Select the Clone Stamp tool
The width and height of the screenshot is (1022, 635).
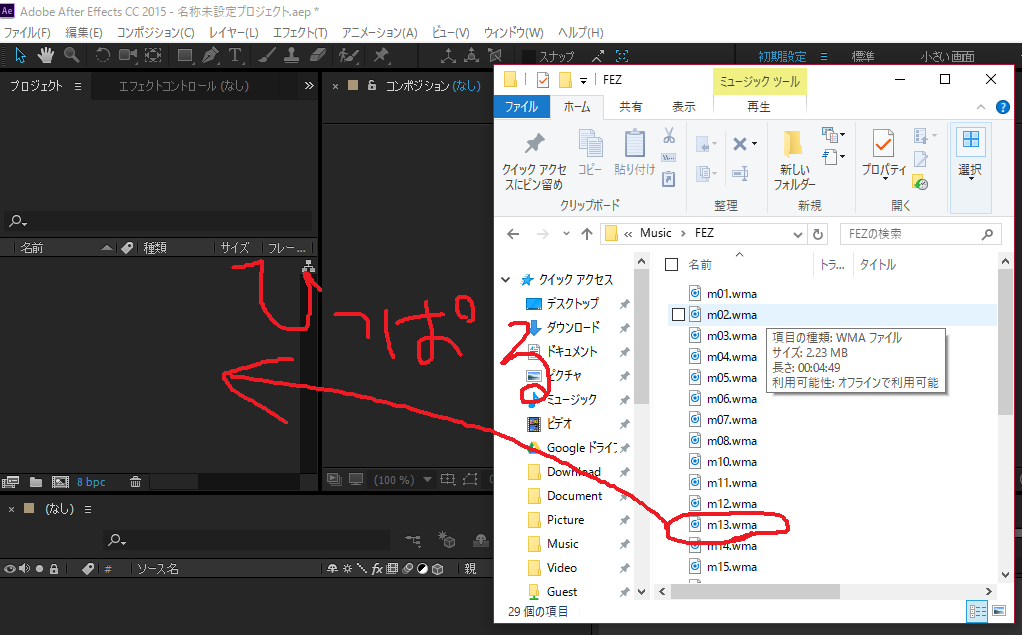point(291,55)
